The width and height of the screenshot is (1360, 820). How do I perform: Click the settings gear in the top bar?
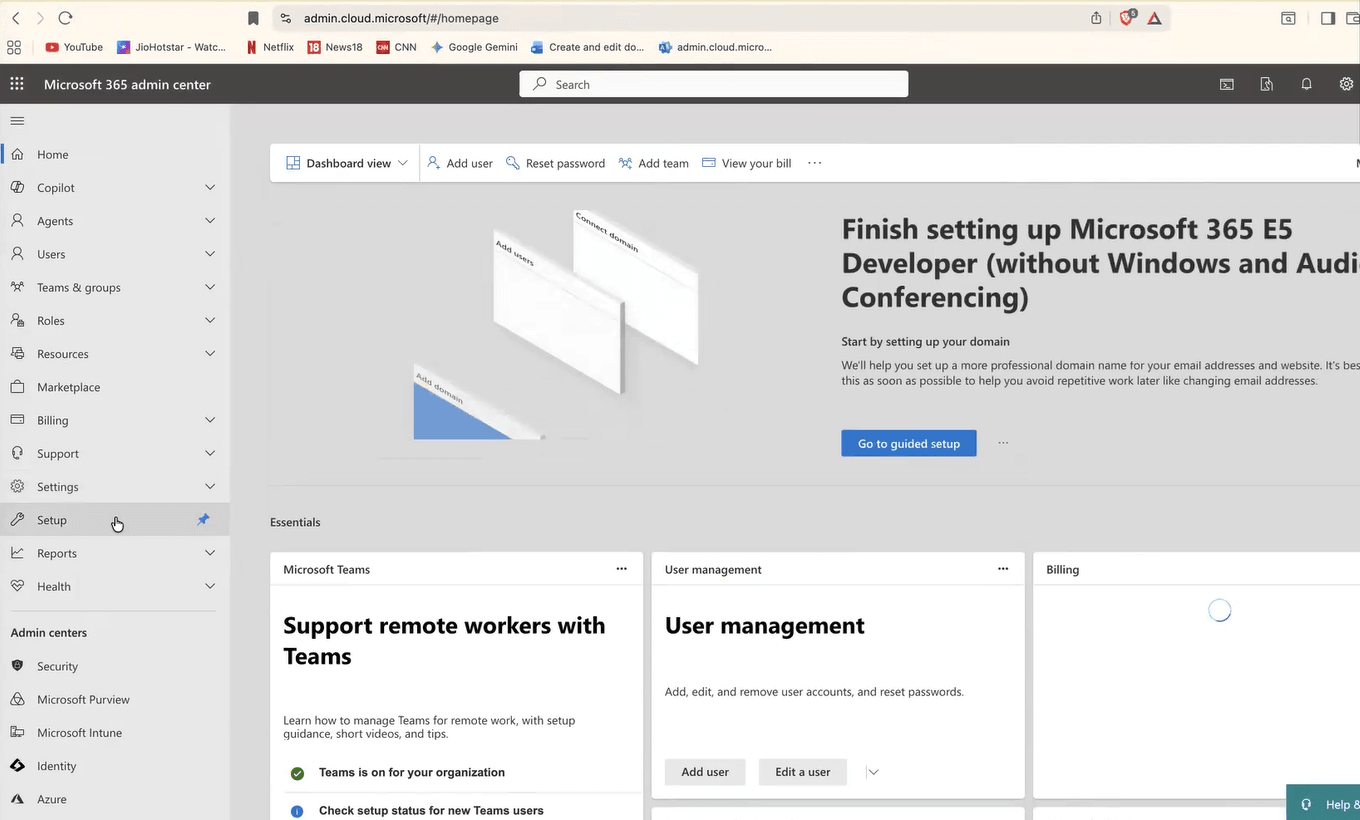(x=1346, y=84)
